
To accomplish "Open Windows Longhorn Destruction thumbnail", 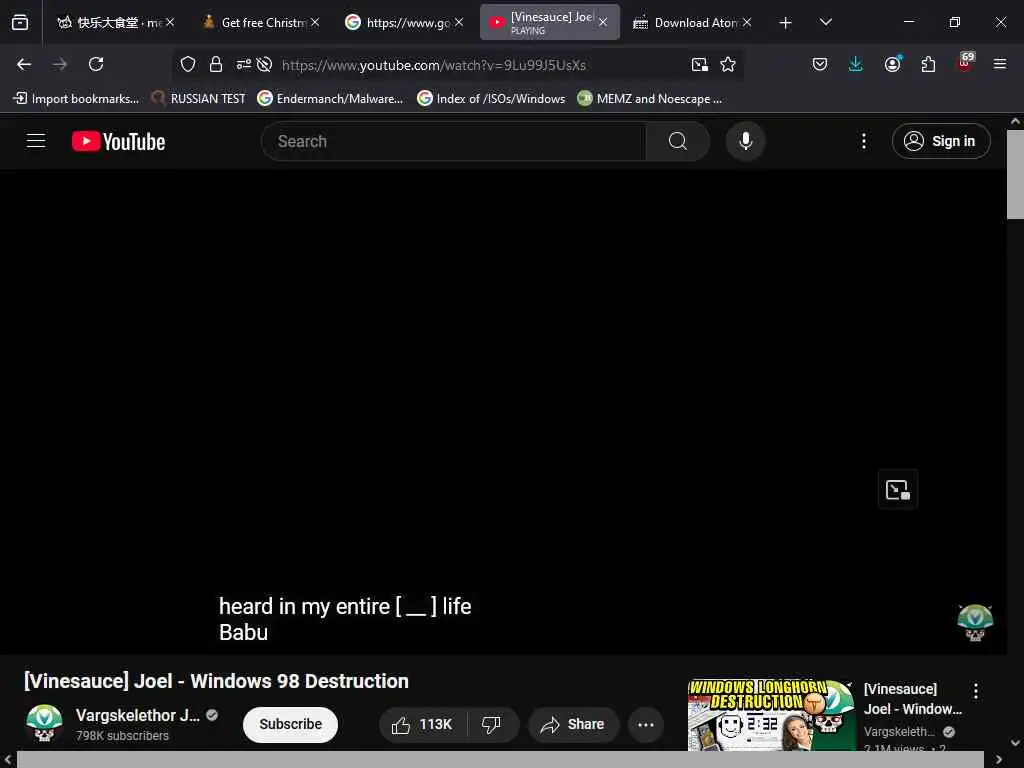I will pyautogui.click(x=771, y=715).
